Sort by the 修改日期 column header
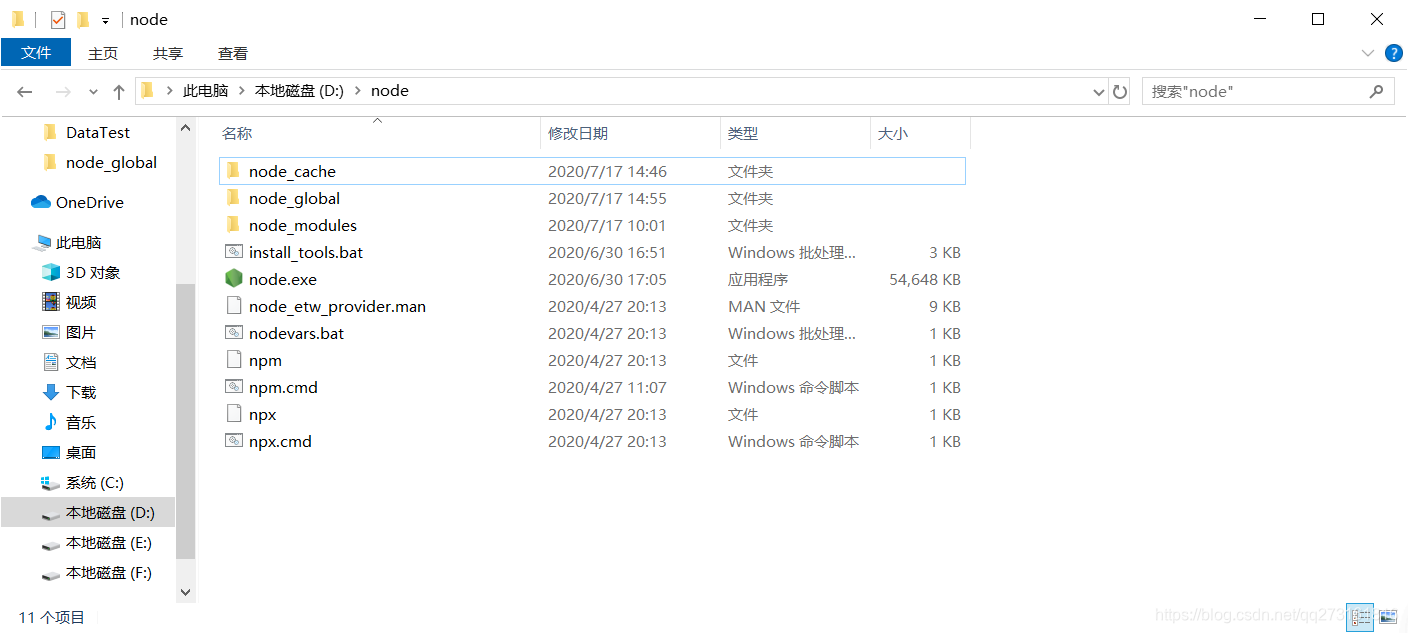 pyautogui.click(x=578, y=133)
